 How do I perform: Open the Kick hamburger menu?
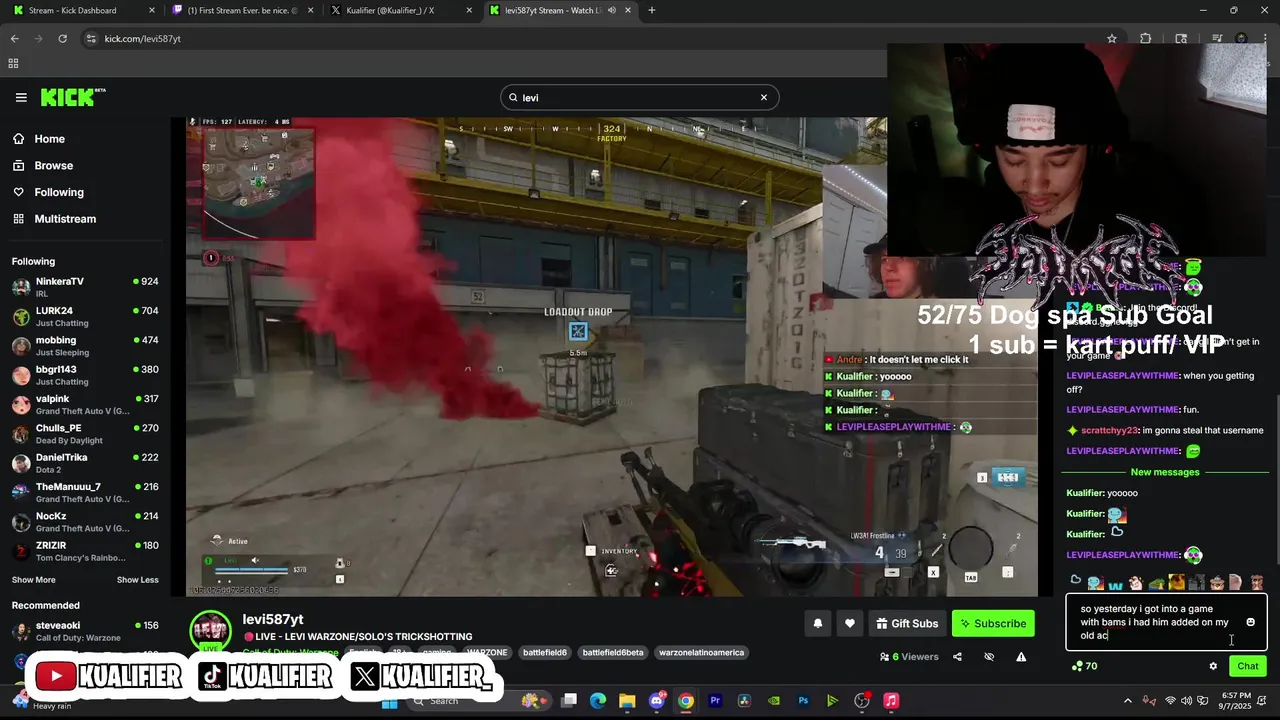click(x=21, y=97)
